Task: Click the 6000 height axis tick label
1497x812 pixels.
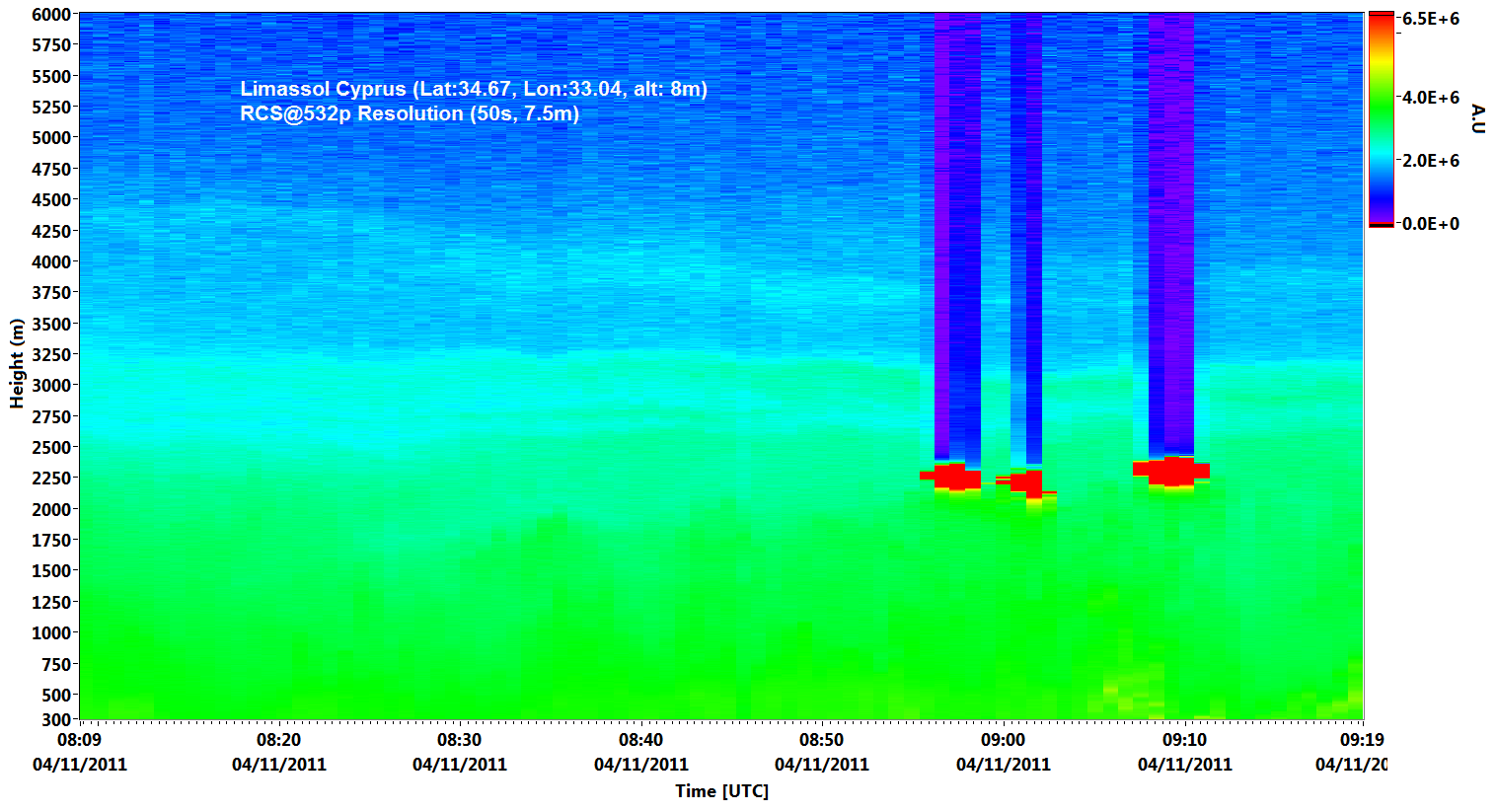Action: tap(51, 15)
